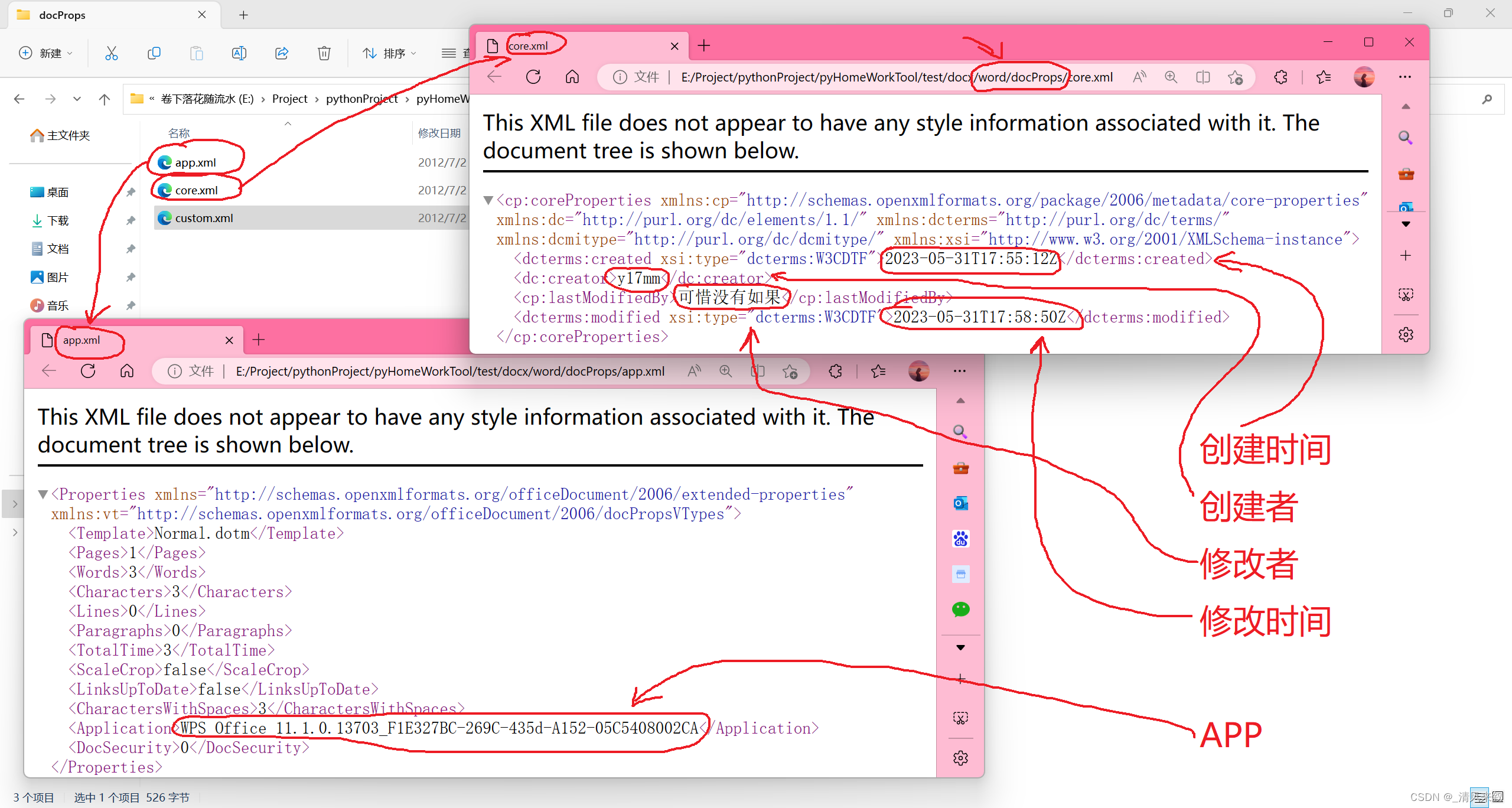
Task: Open new tab in core.xml browser window
Action: click(704, 45)
